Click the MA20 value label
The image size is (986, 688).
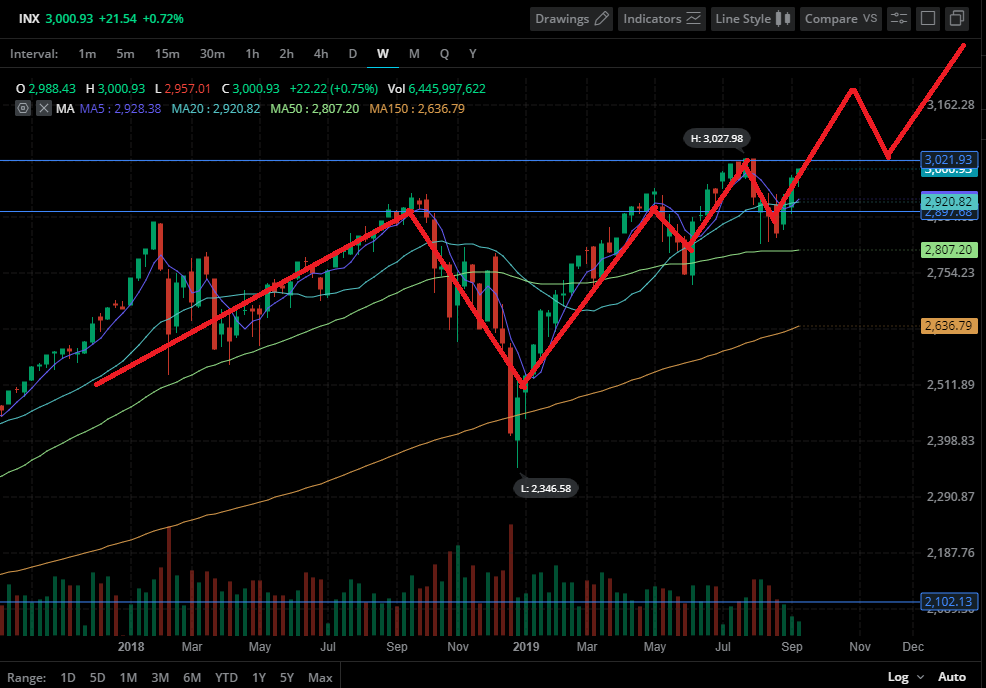pyautogui.click(x=216, y=108)
